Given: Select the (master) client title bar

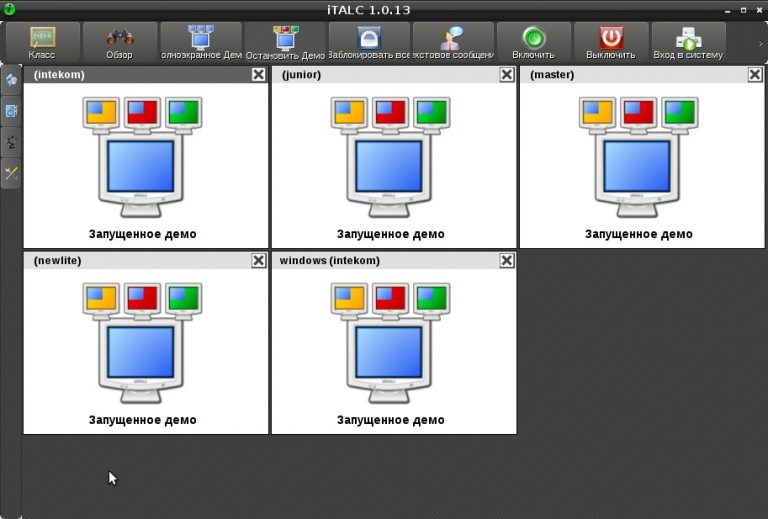Looking at the screenshot, I should [x=642, y=74].
